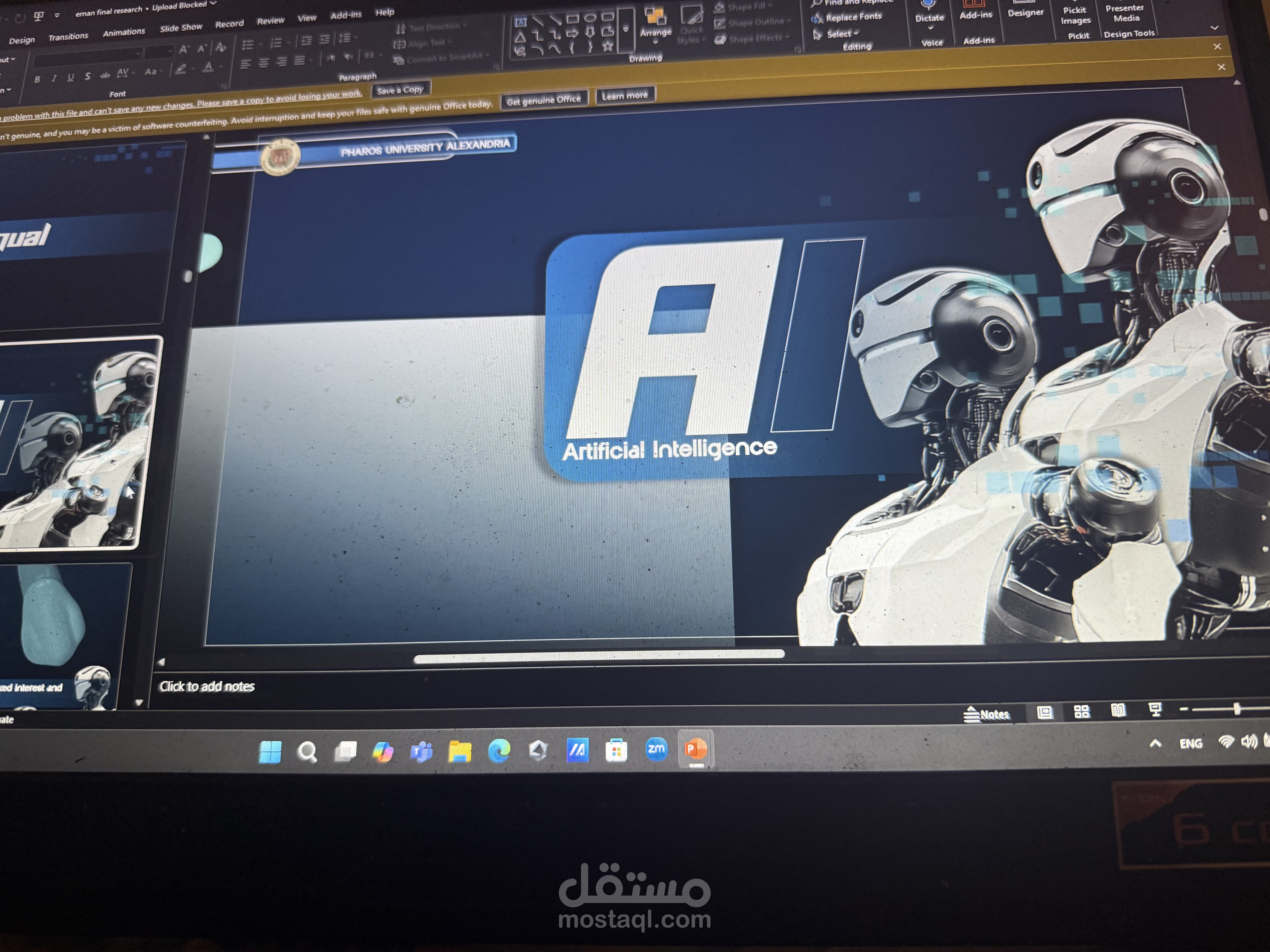
Task: Click text highlight color pen icon
Action: tap(181, 69)
